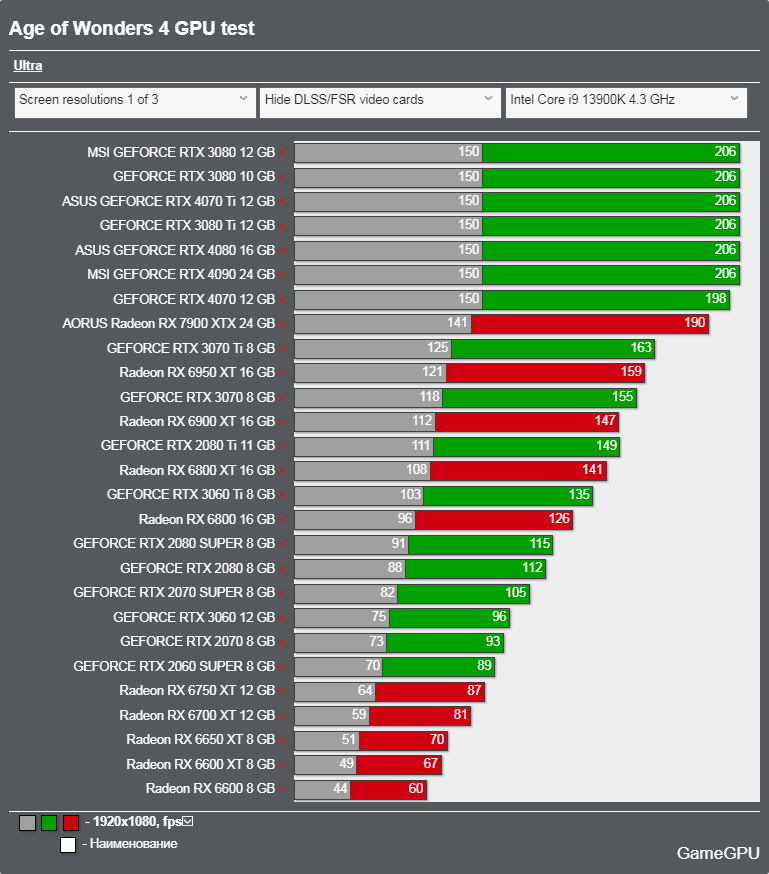
Task: Remove GEFORCE RTX 2070 8 GB using its X icon
Action: coord(283,642)
